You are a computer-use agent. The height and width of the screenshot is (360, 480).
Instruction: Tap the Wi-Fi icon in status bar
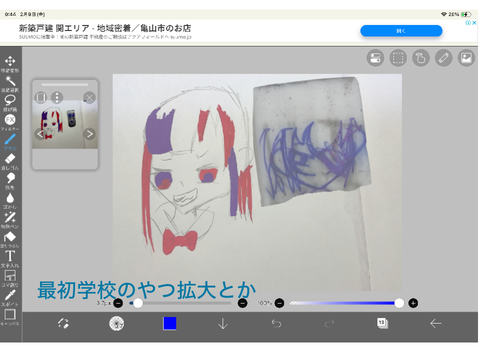coord(444,14)
